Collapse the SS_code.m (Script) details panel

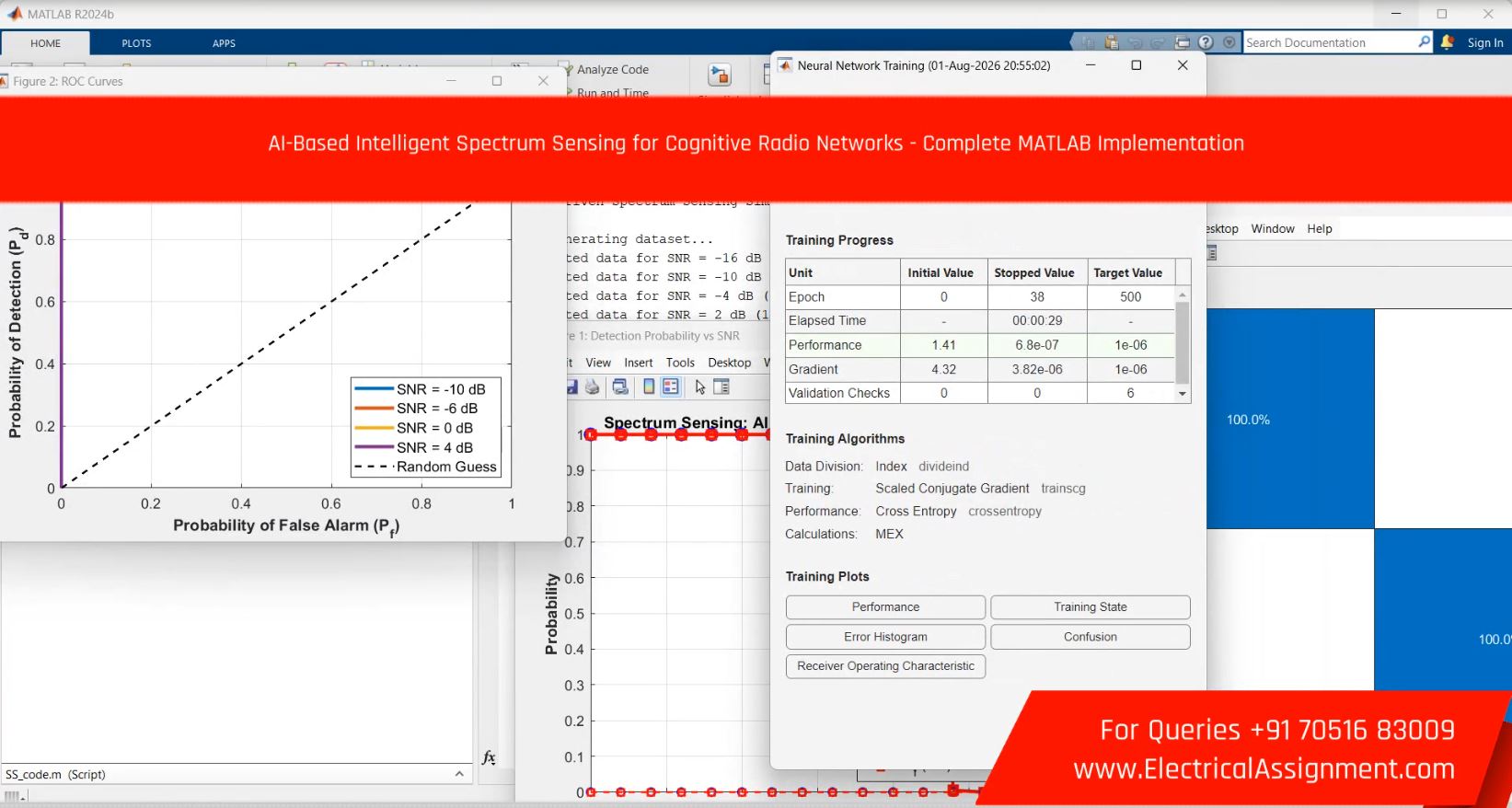pos(459,774)
